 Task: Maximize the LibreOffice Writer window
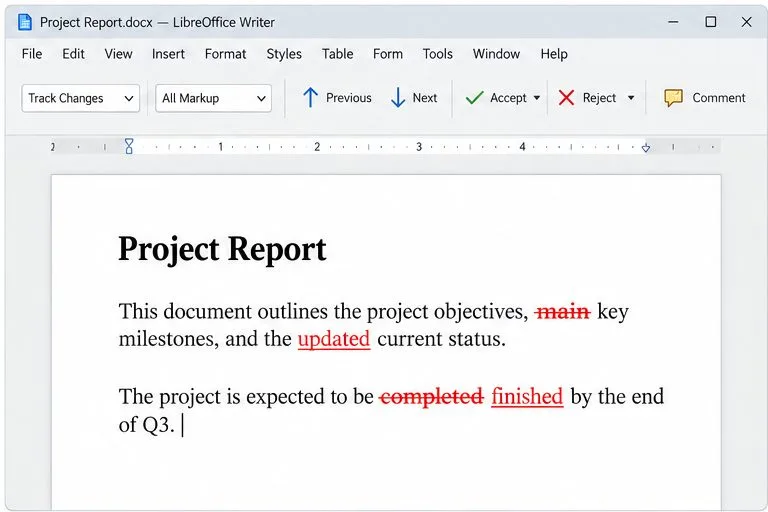pos(711,22)
